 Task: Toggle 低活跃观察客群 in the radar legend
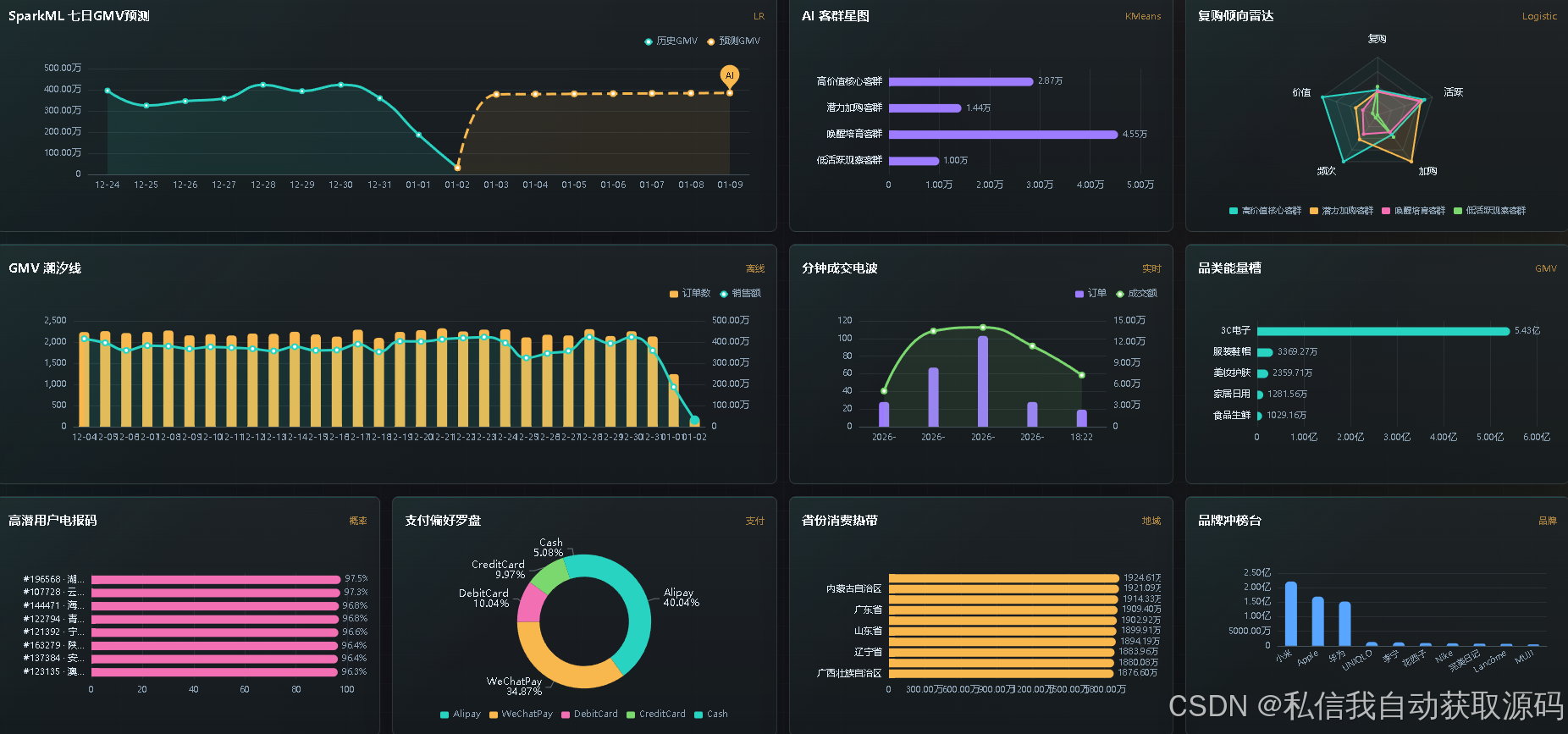(x=1490, y=211)
